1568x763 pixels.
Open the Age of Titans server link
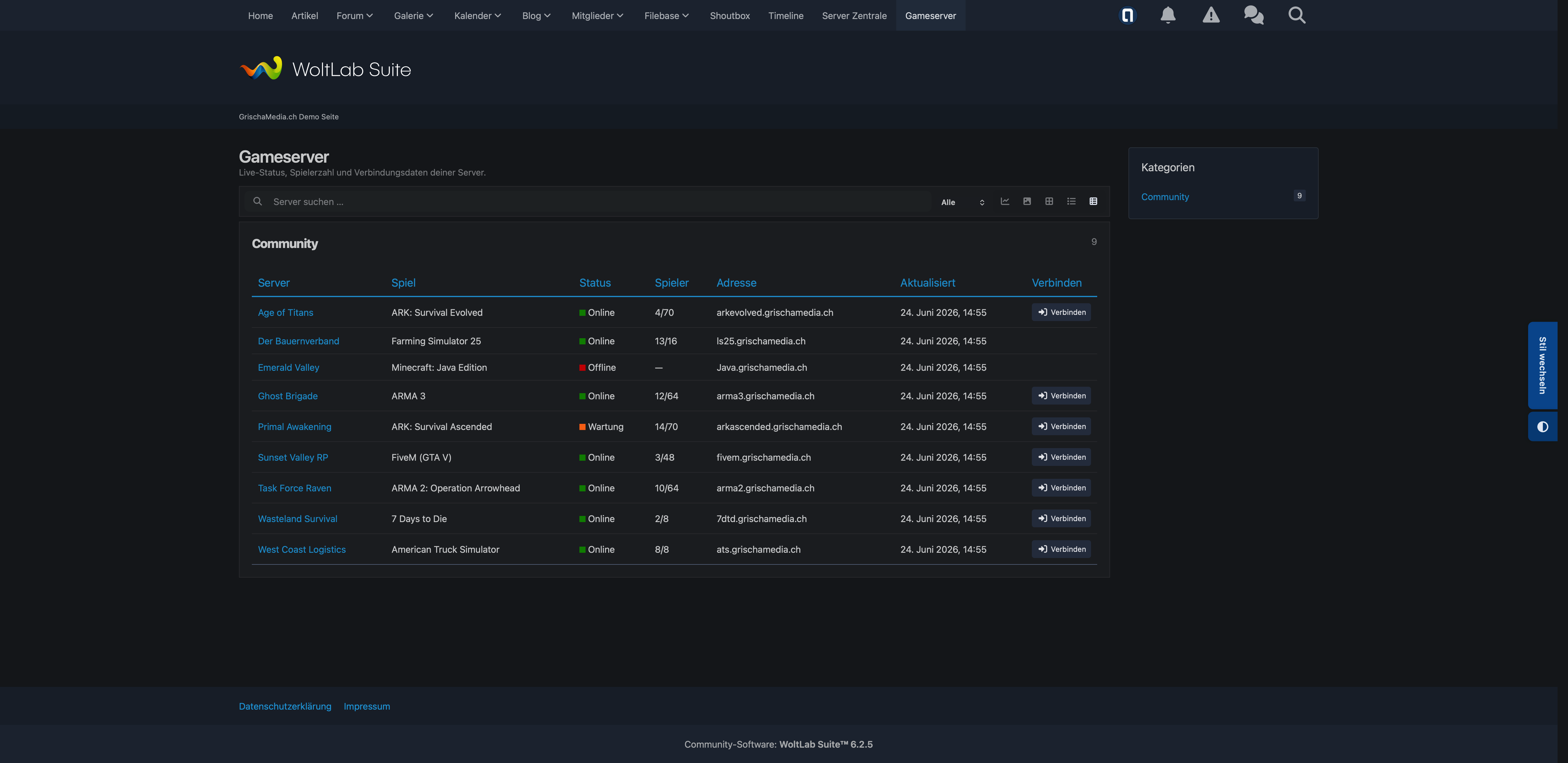[x=286, y=312]
